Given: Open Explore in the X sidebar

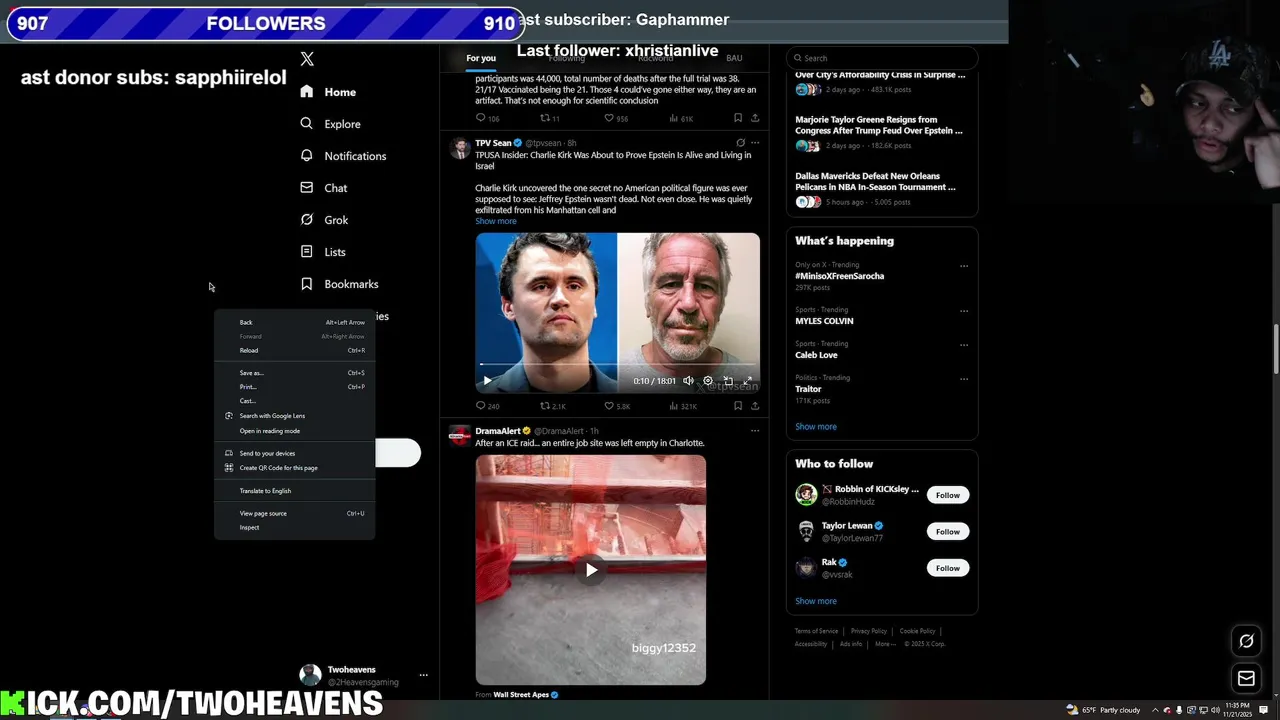Looking at the screenshot, I should point(330,124).
